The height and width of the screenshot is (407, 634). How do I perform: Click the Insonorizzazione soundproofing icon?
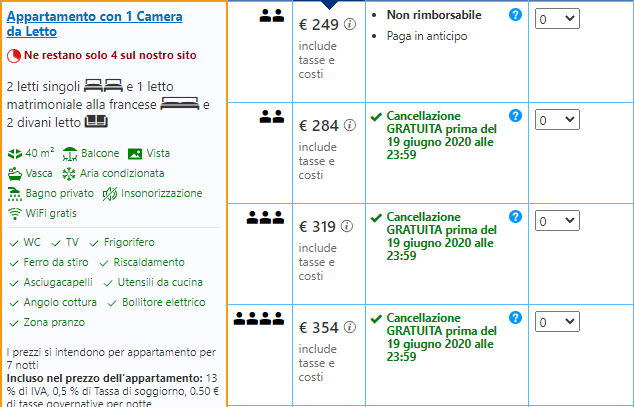(110, 193)
